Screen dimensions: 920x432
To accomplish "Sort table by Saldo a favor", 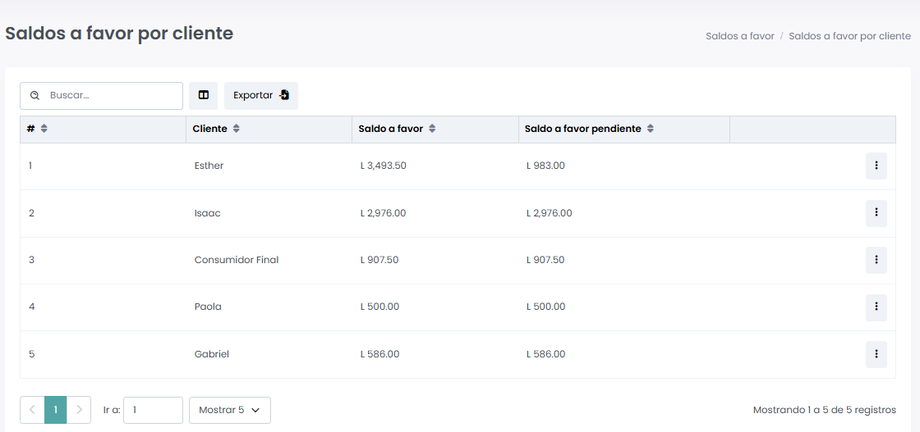I will [x=431, y=129].
